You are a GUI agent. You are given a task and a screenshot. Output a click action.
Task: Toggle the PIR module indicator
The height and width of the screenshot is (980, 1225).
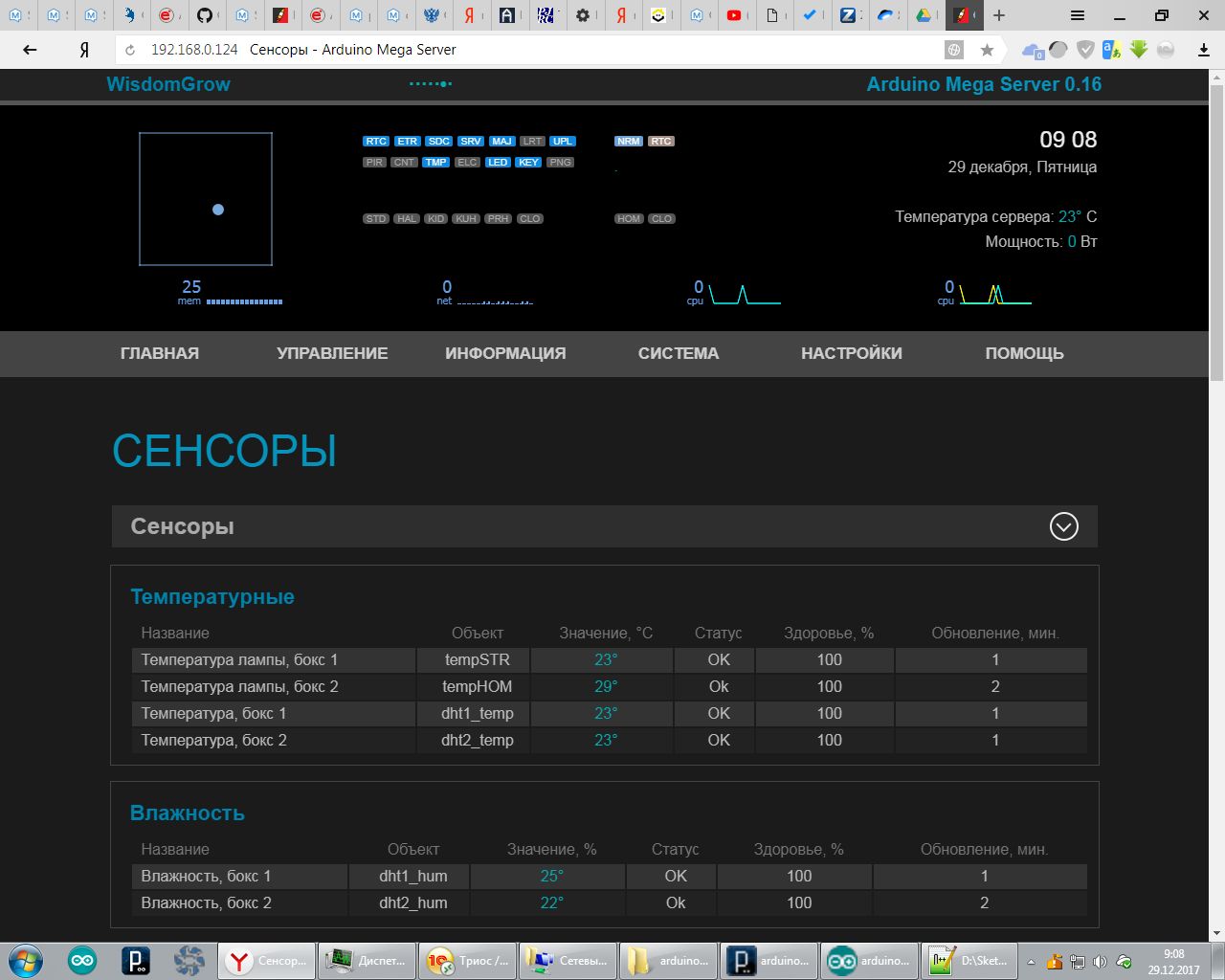[374, 163]
